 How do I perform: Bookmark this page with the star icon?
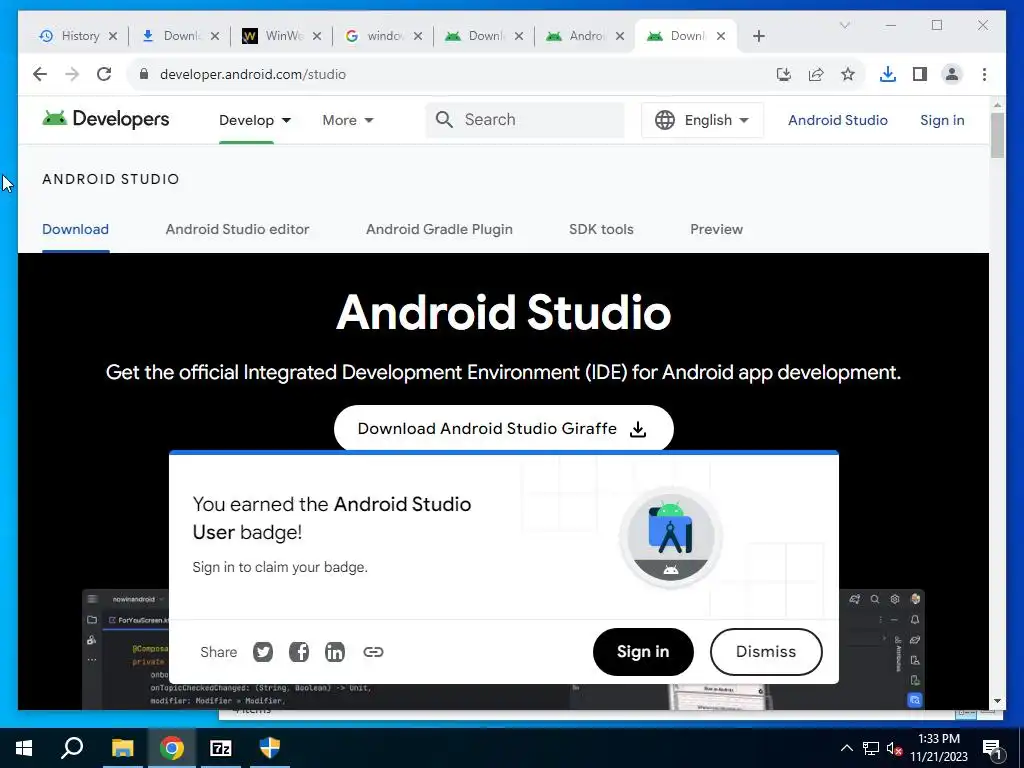pos(848,74)
